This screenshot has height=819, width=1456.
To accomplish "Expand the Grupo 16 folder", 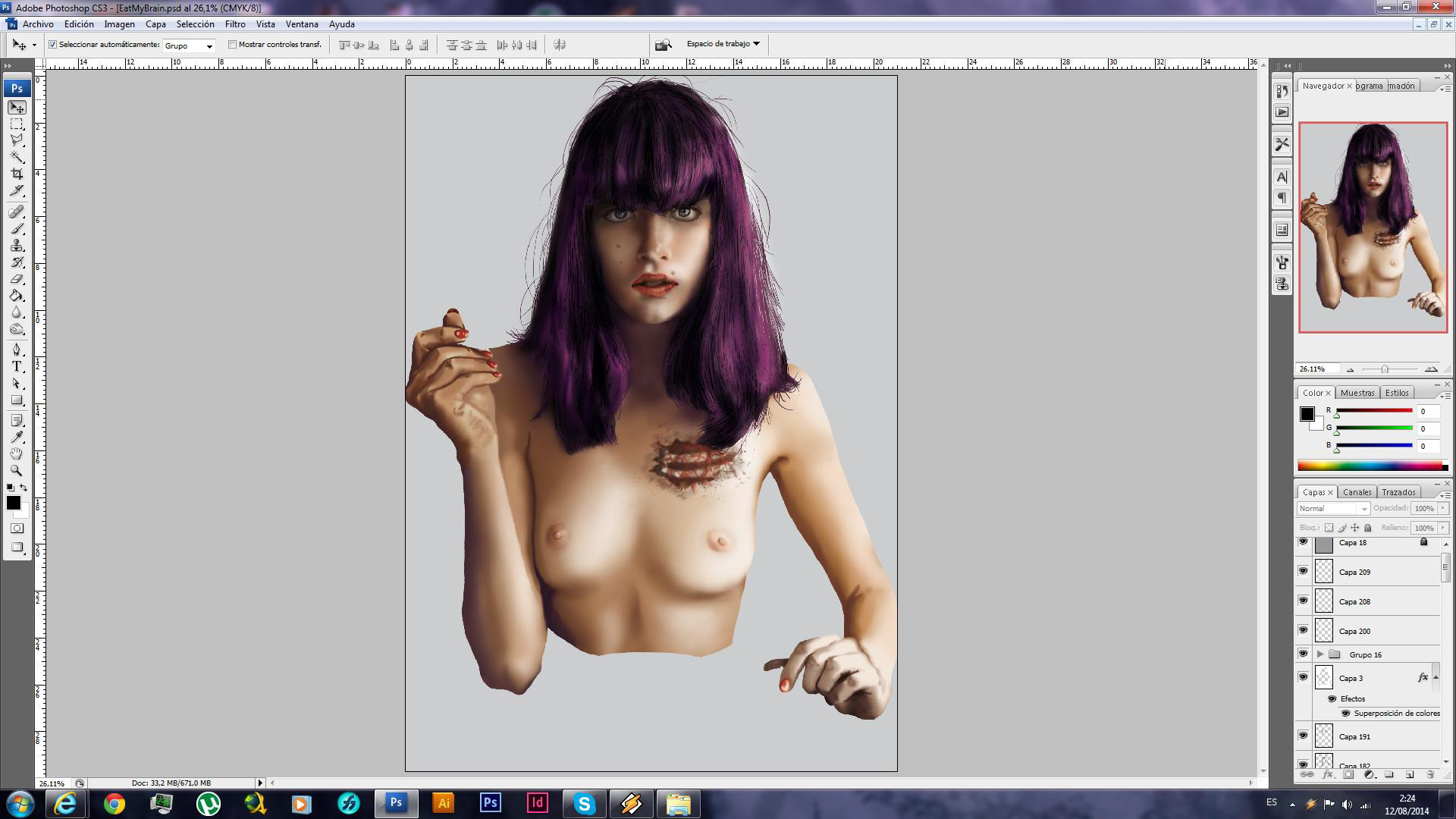I will click(1320, 654).
